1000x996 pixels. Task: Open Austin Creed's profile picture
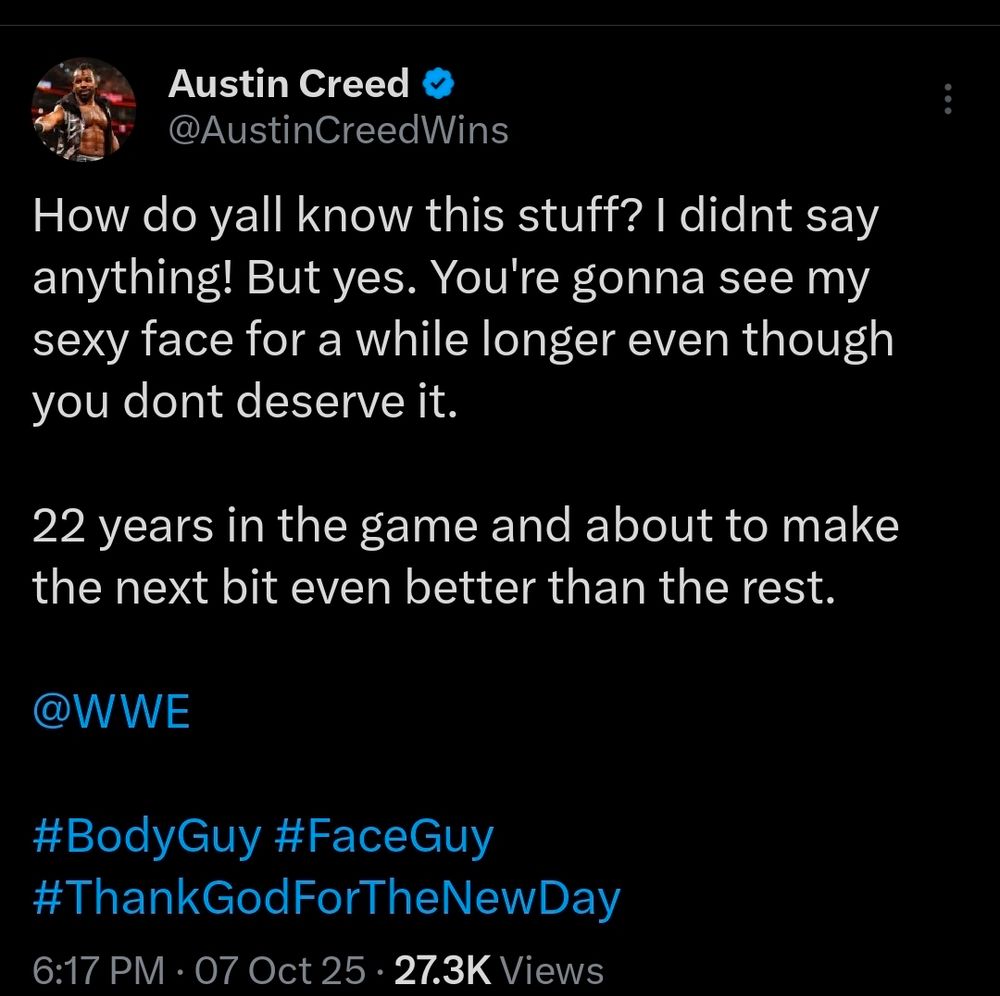(x=84, y=110)
